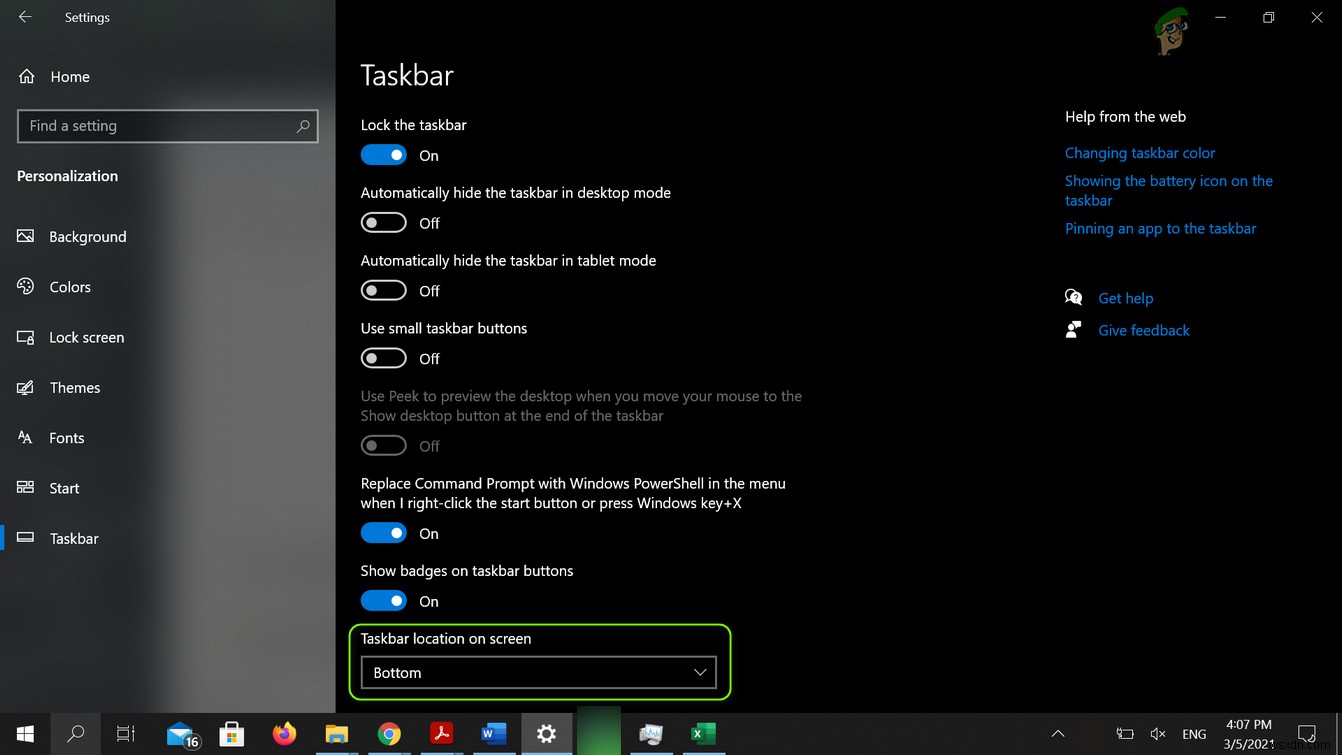Click Give feedback link

click(x=1144, y=330)
